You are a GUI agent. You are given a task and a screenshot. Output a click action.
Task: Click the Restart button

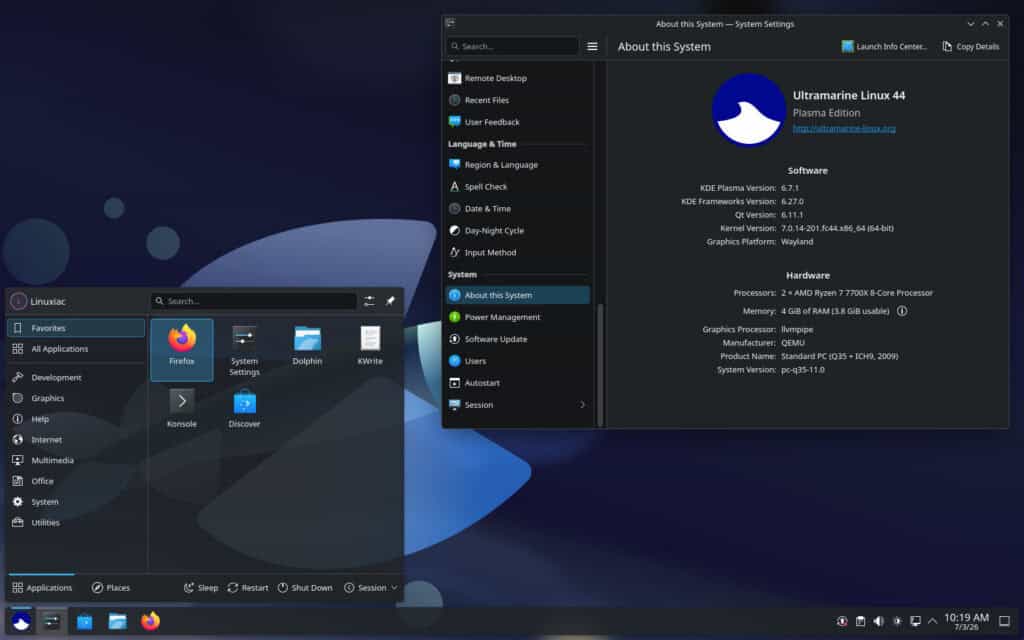(248, 588)
